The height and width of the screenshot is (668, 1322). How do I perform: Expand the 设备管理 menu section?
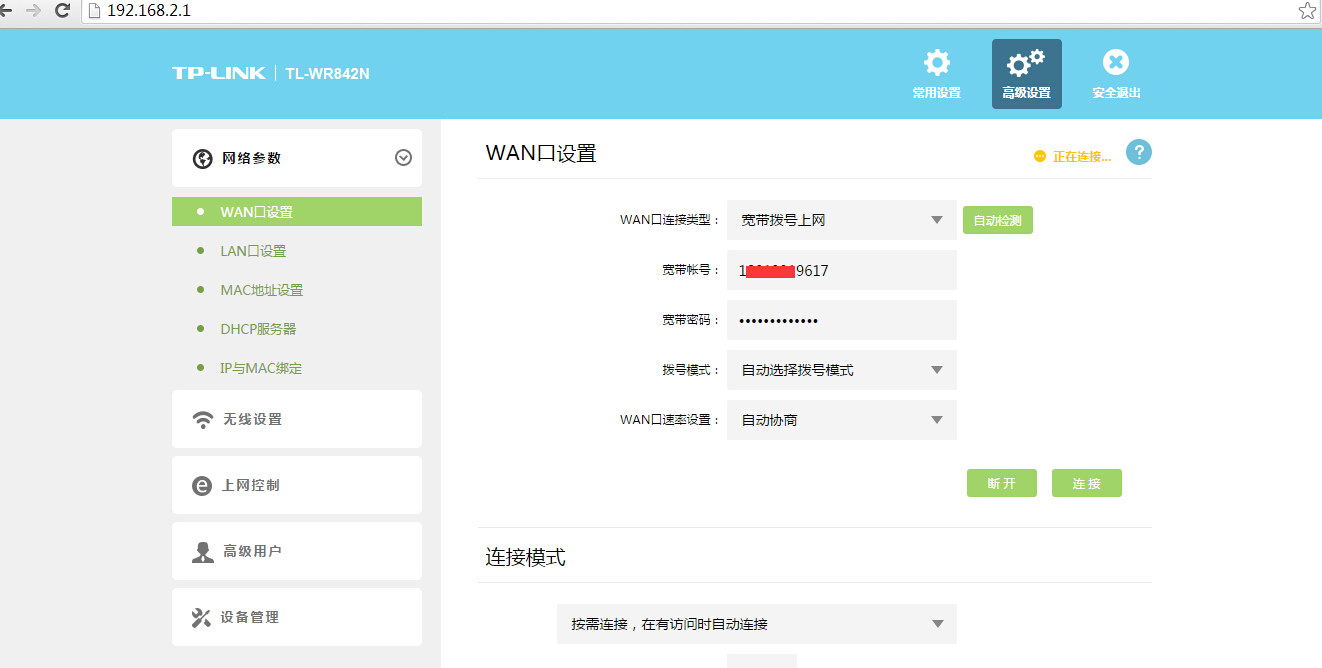pyautogui.click(x=297, y=617)
